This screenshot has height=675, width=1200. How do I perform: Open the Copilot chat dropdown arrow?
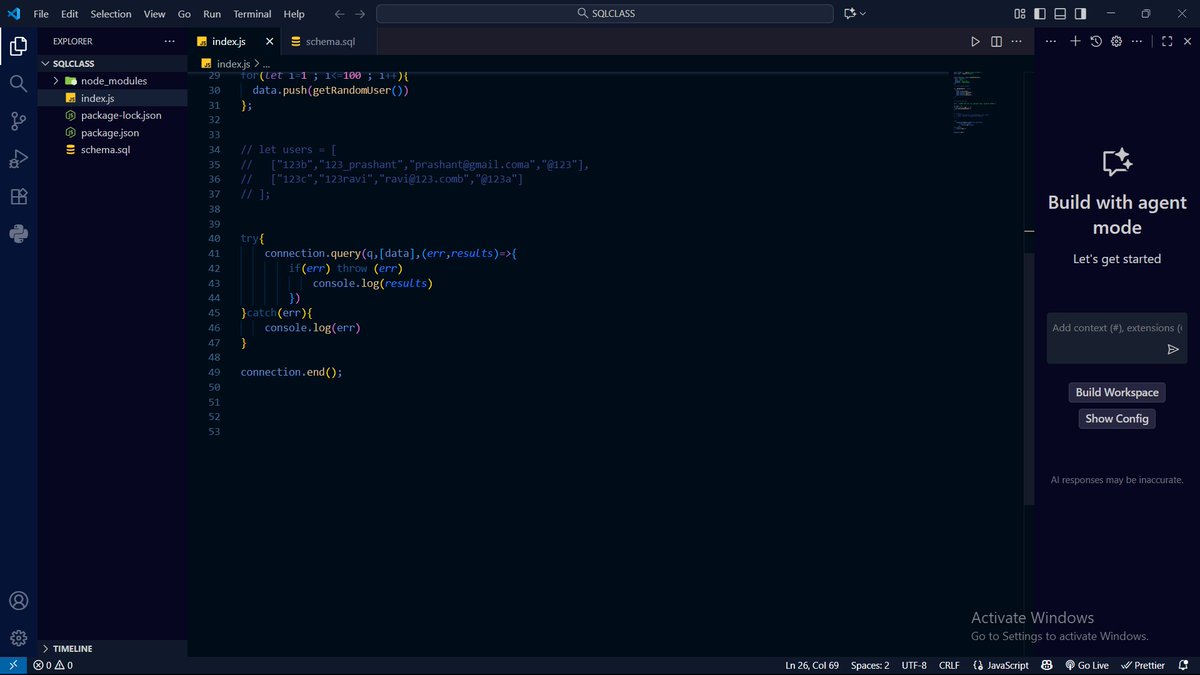[x=863, y=14]
